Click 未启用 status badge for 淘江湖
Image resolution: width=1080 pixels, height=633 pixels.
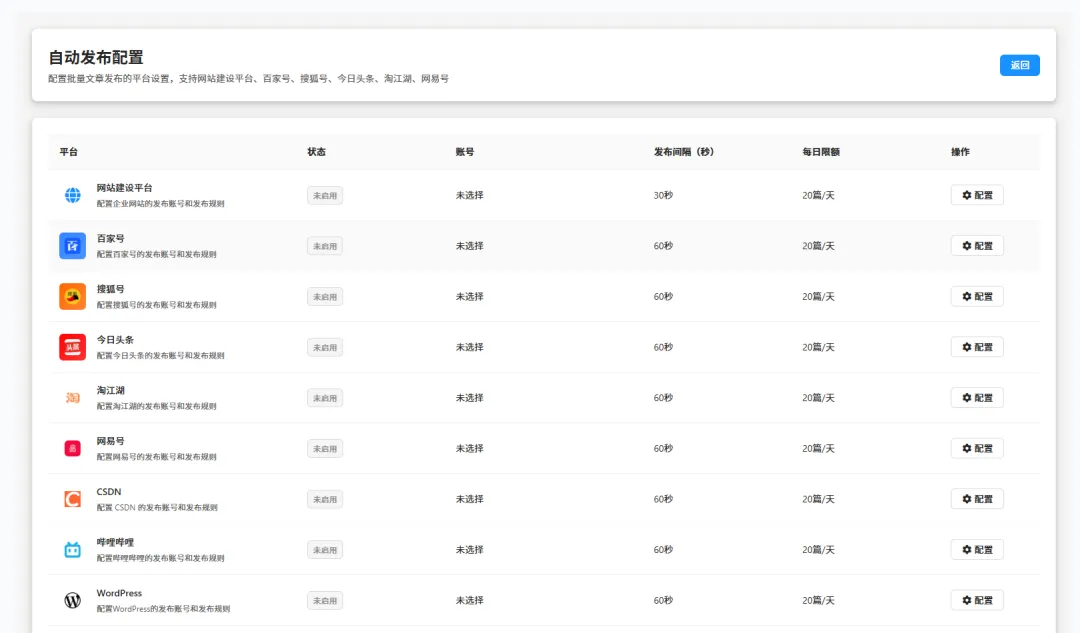tap(324, 398)
